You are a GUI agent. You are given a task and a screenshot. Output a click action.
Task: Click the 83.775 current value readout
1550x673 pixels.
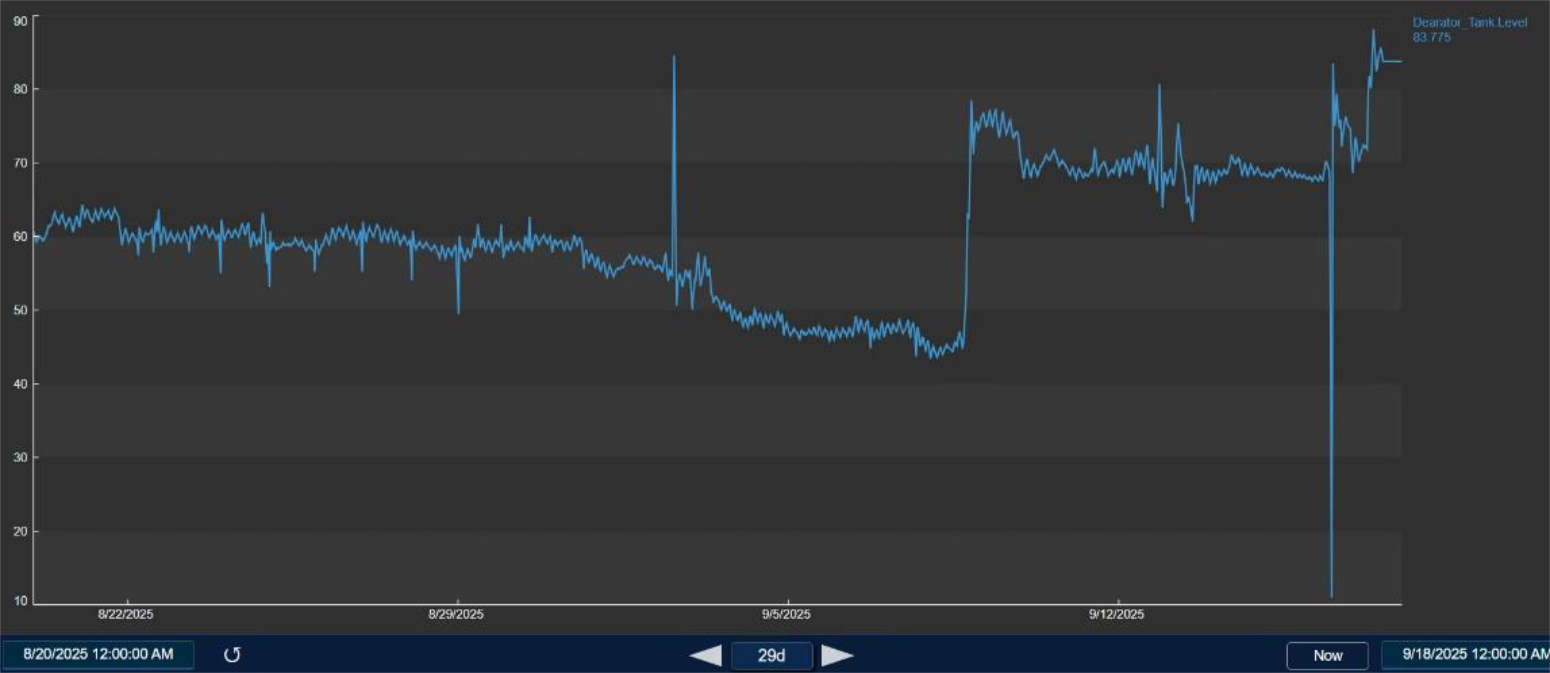[x=1431, y=37]
